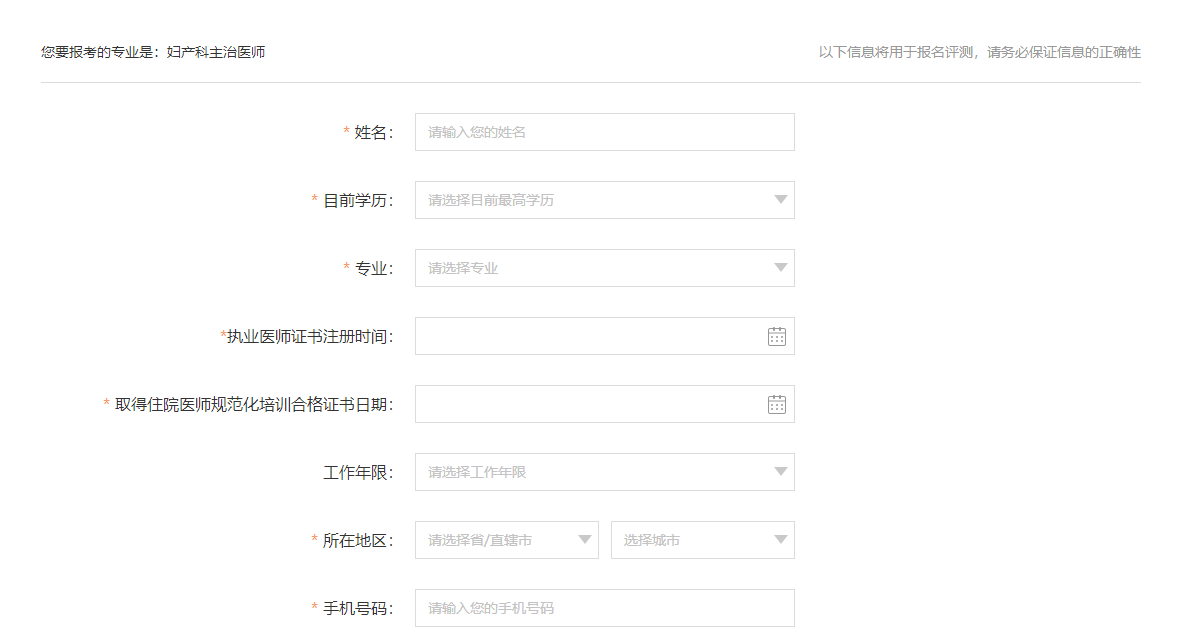Expand the 请选择专业 select box
Viewport: 1180px width, 643px height.
click(x=590, y=268)
